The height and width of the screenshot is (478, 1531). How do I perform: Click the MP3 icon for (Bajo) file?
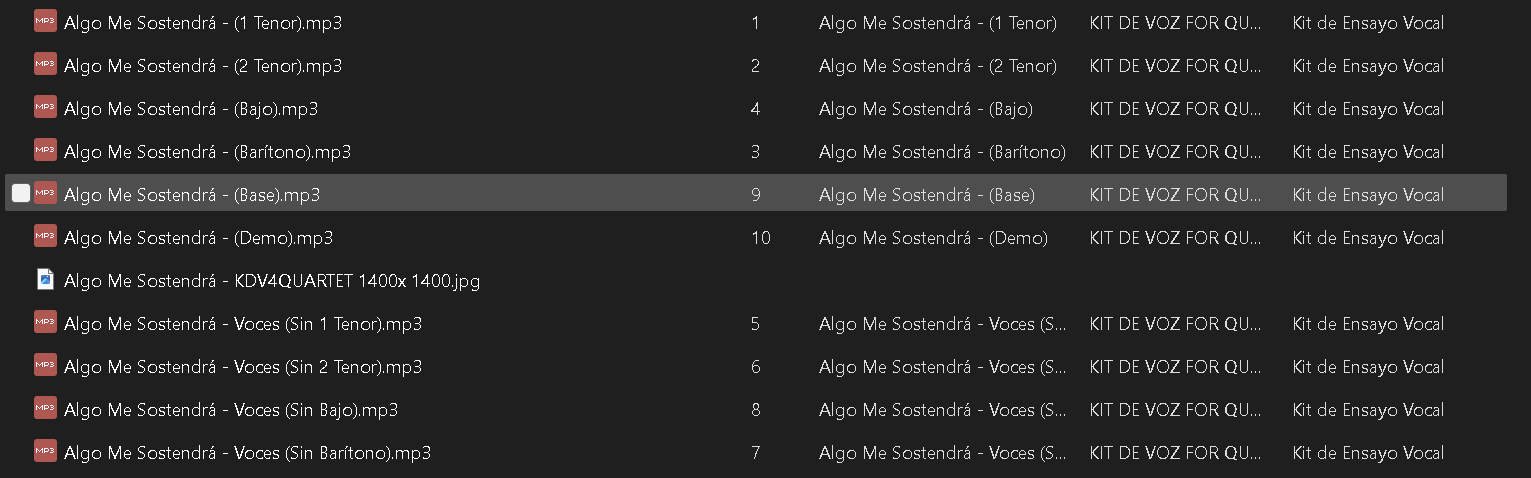(x=45, y=108)
